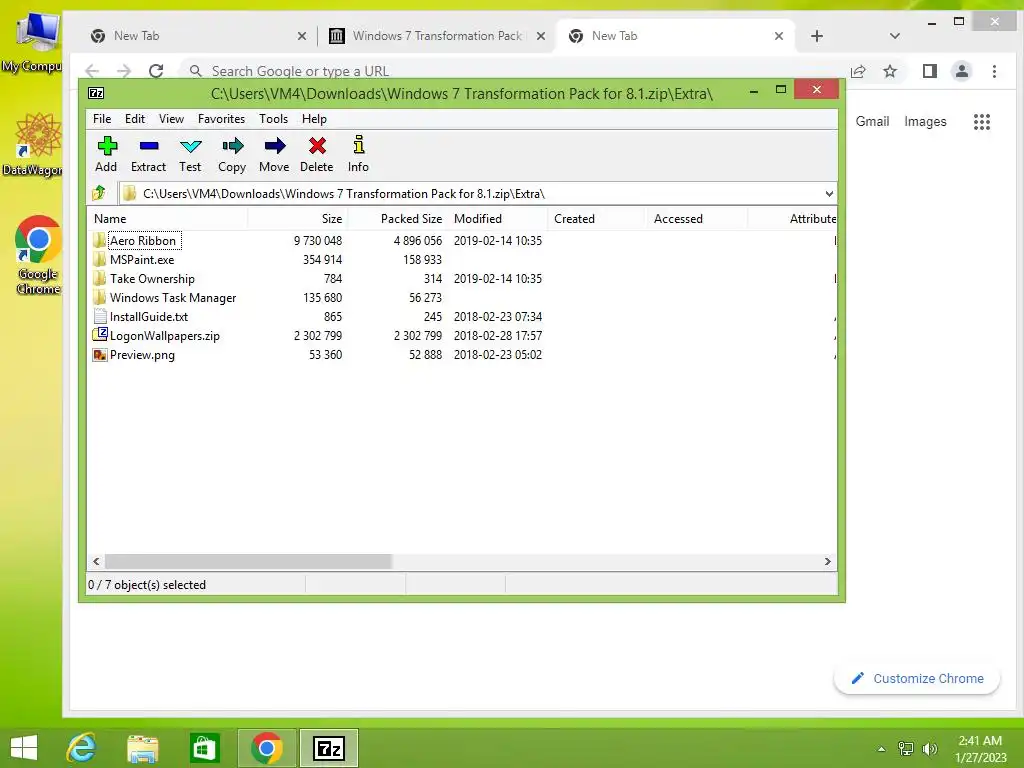Click Chrome back navigation arrow
Image resolution: width=1024 pixels, height=768 pixels.
click(x=92, y=71)
